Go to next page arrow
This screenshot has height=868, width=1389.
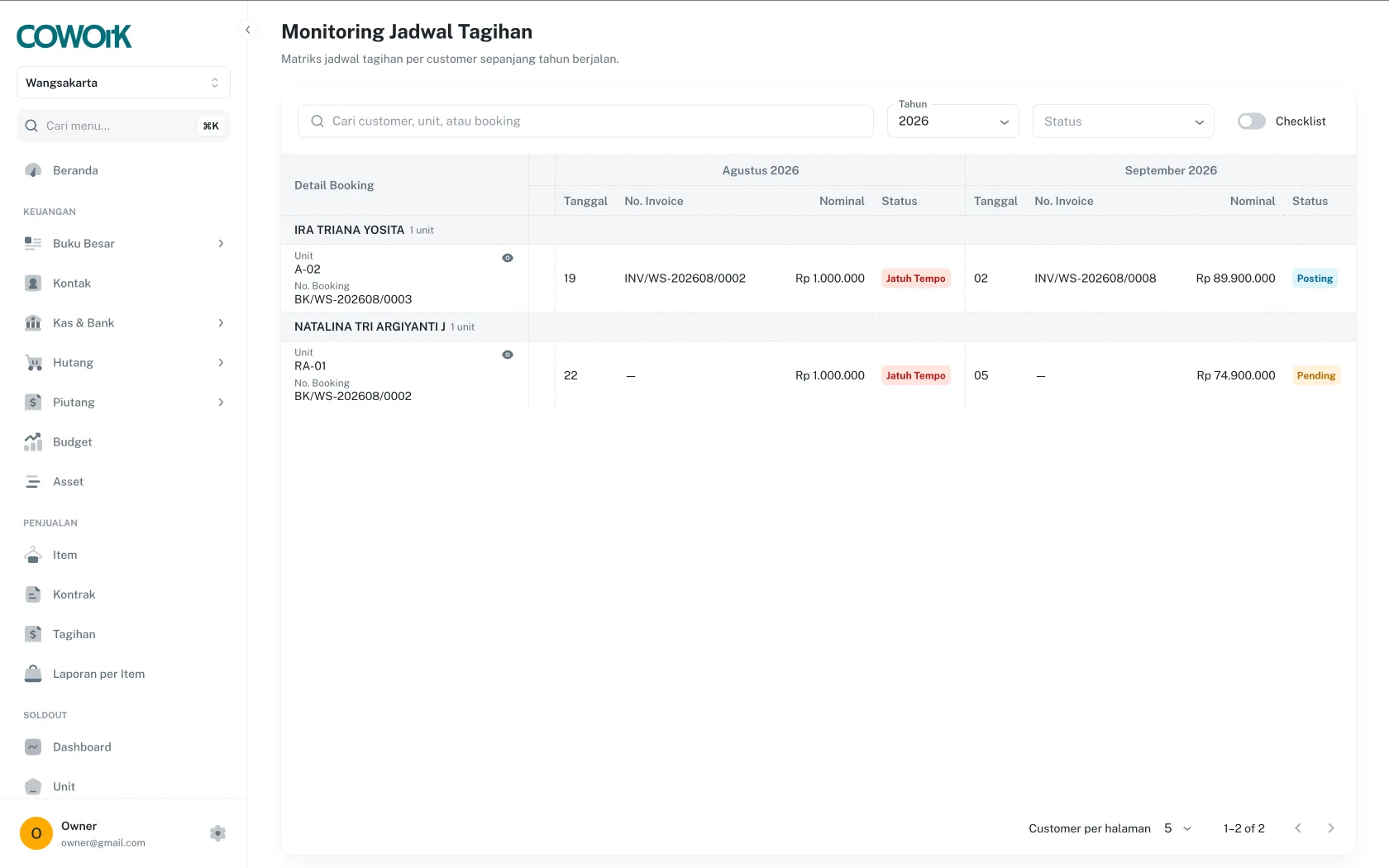tap(1331, 828)
